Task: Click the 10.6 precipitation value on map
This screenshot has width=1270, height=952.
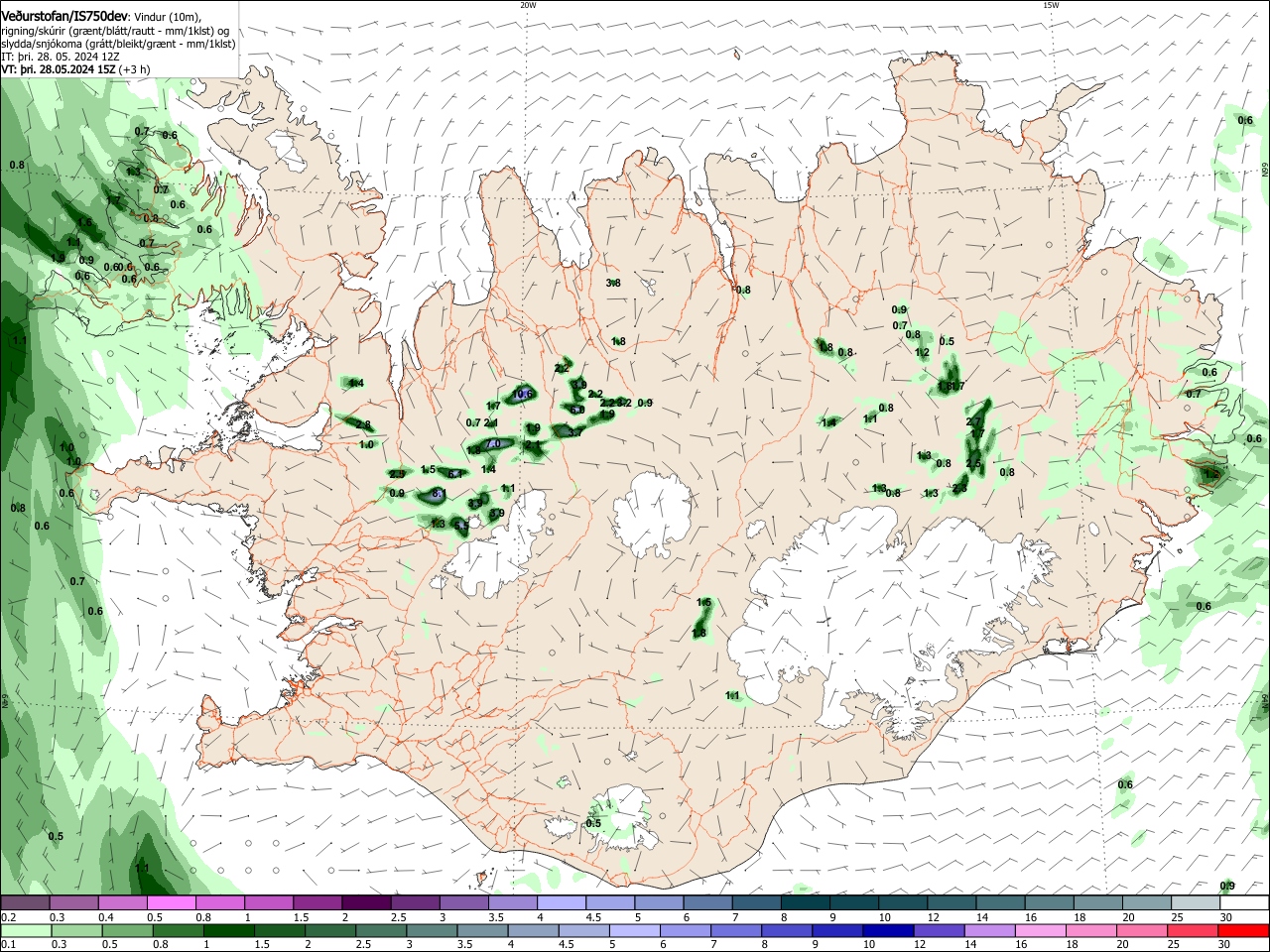Action: [x=523, y=395]
